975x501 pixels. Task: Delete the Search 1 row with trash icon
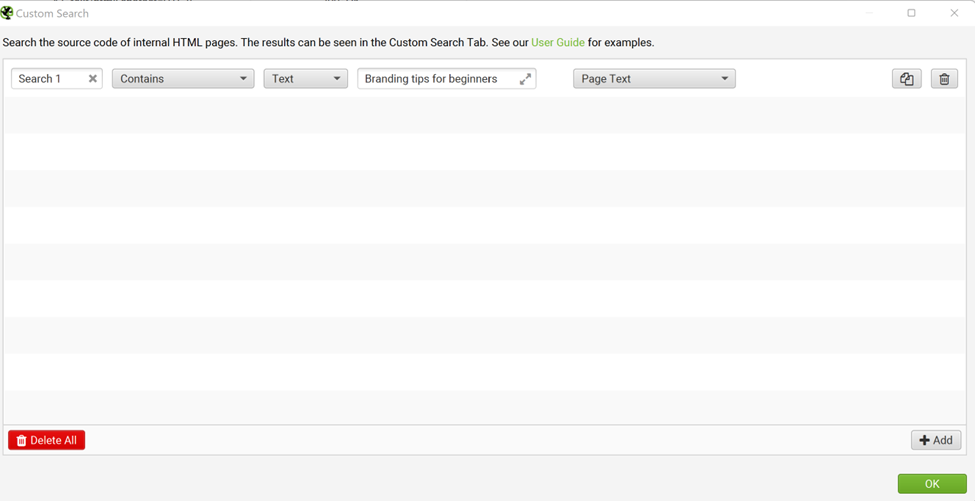click(944, 79)
